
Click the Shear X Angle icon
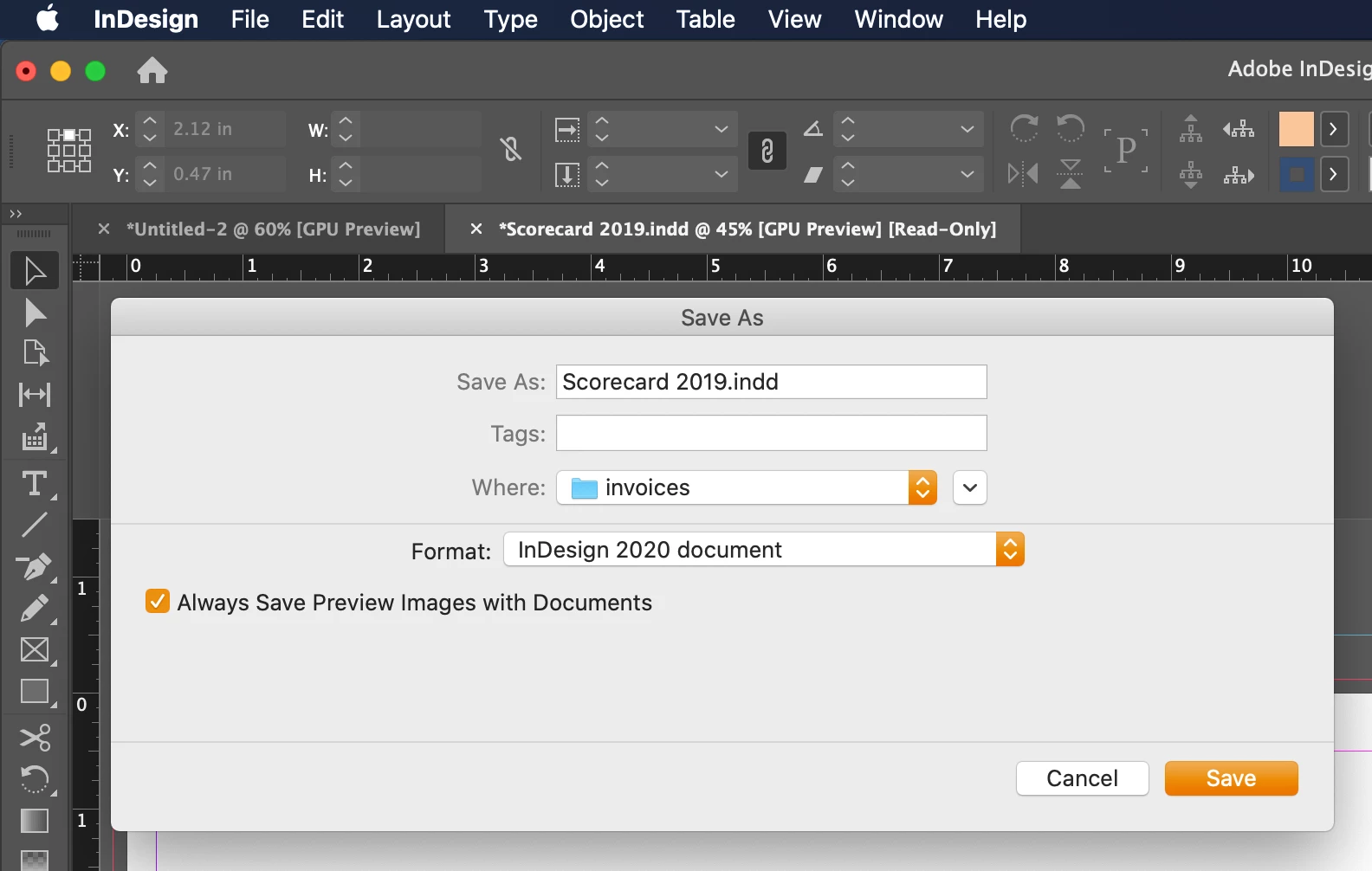click(x=812, y=175)
